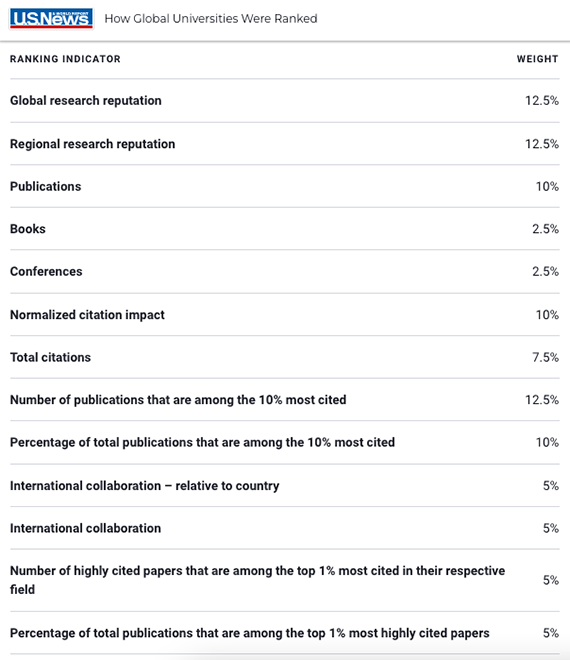Click Percentage of total publications among 10% most cited
This screenshot has width=570, height=660.
(x=202, y=442)
